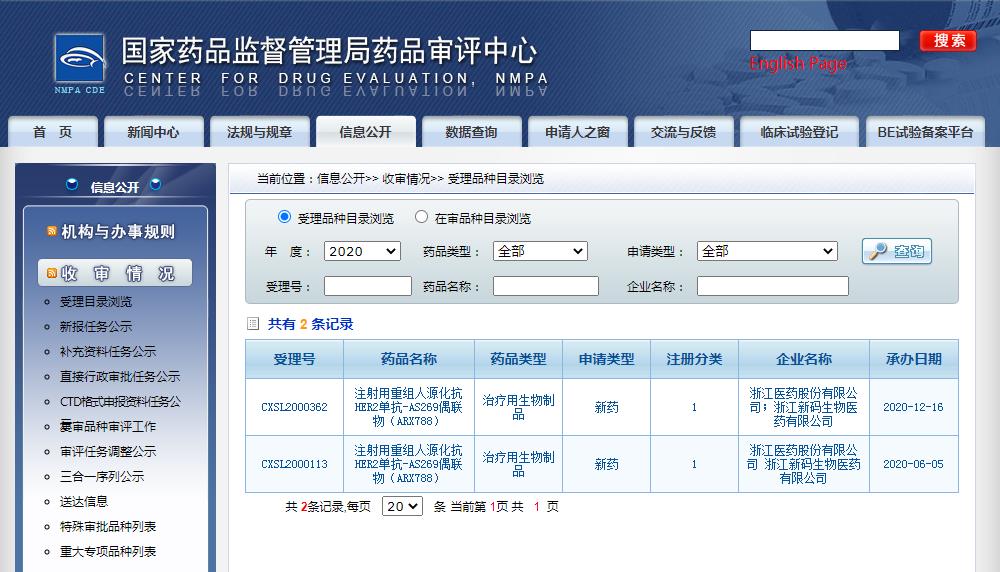The image size is (1000, 572).
Task: Change the per-page count dropdown showing 20
Action: tap(402, 506)
